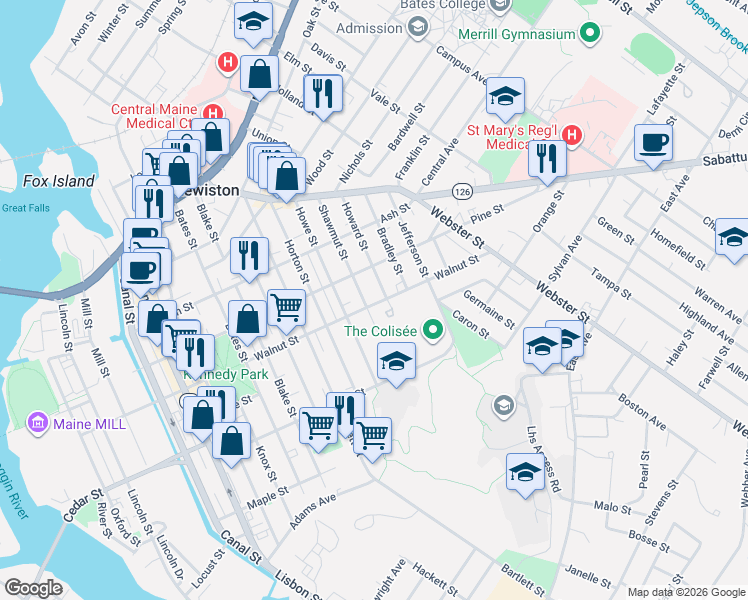Click the Fox Island label
Viewport: 748px width, 600px height.
59,181
